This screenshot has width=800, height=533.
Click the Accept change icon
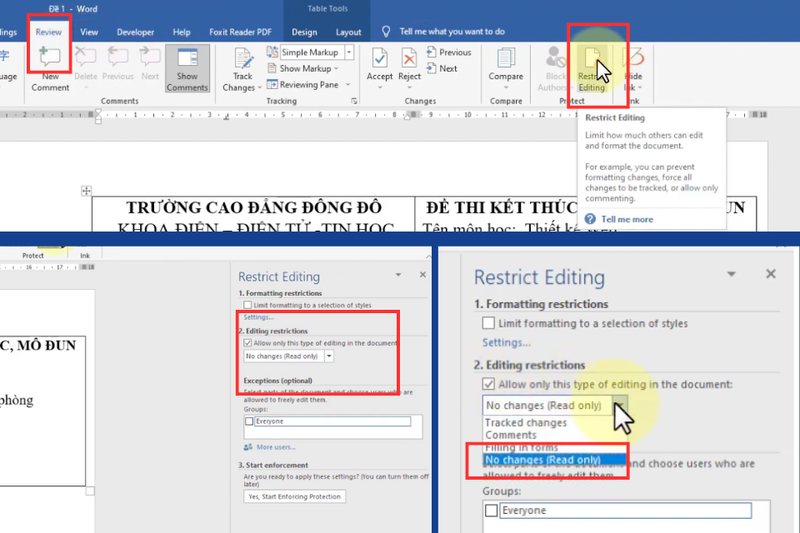pyautogui.click(x=380, y=58)
